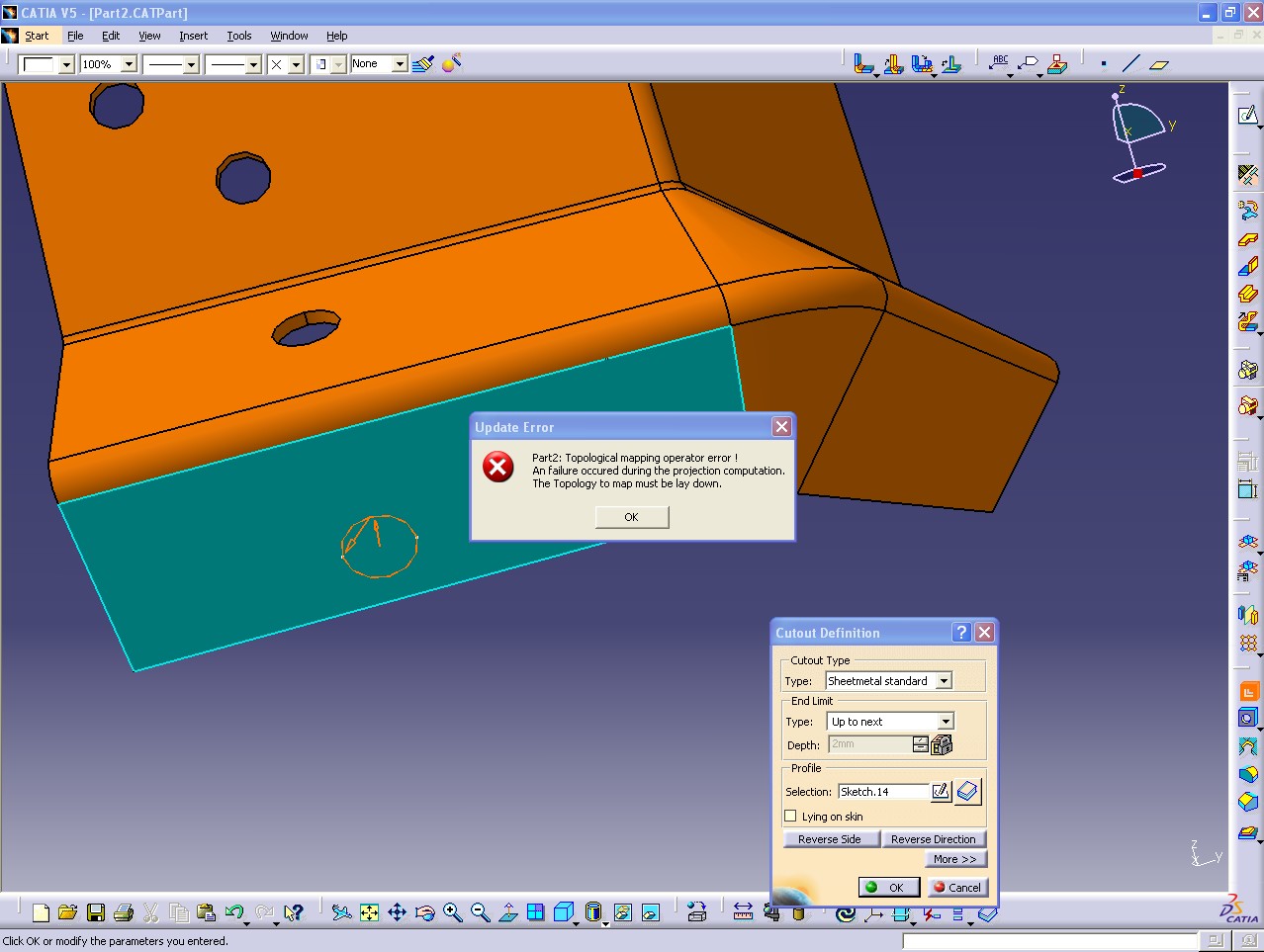Click the Sketch icon in right toolbar
The width and height of the screenshot is (1264, 952).
pyautogui.click(x=1248, y=116)
